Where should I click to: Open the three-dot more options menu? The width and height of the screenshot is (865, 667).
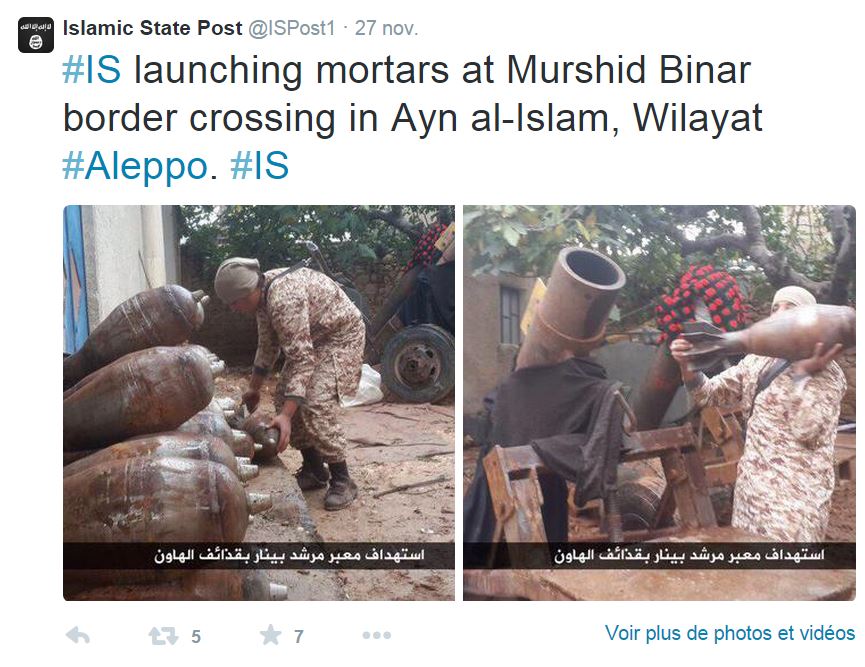coord(377,636)
